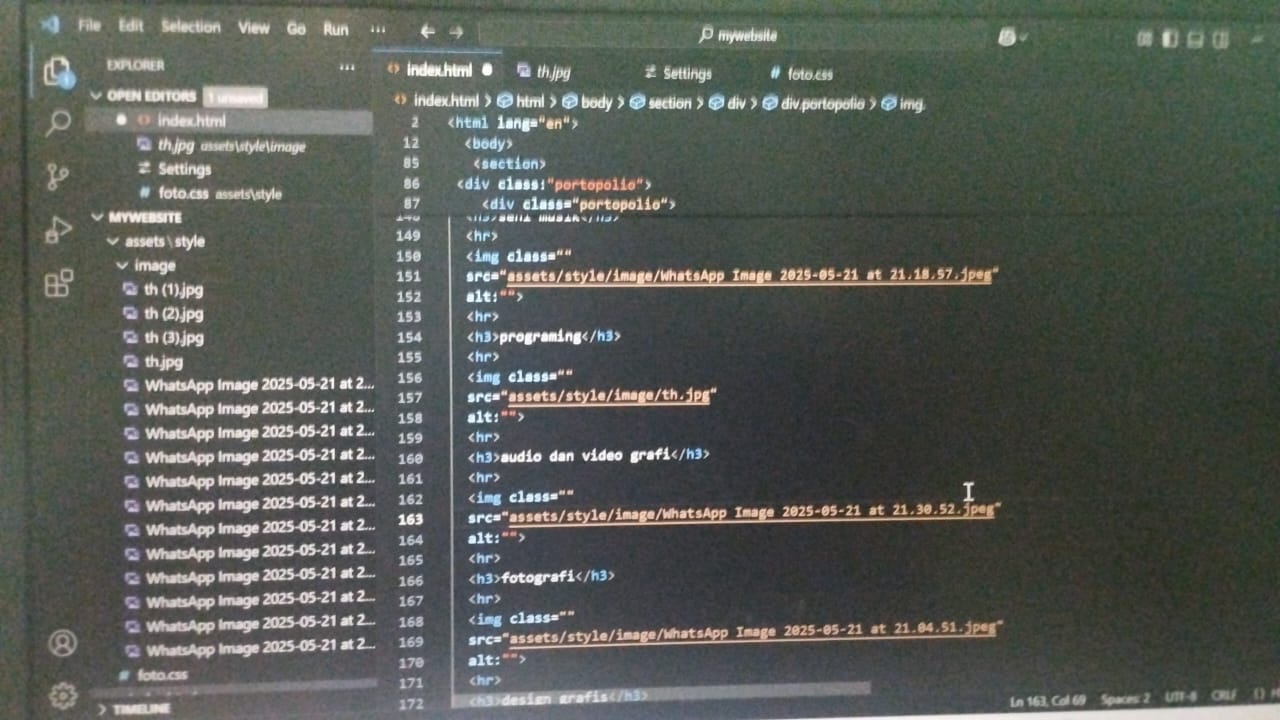Collapse the OPEN EDITORS section
The height and width of the screenshot is (720, 1280).
pyautogui.click(x=97, y=96)
